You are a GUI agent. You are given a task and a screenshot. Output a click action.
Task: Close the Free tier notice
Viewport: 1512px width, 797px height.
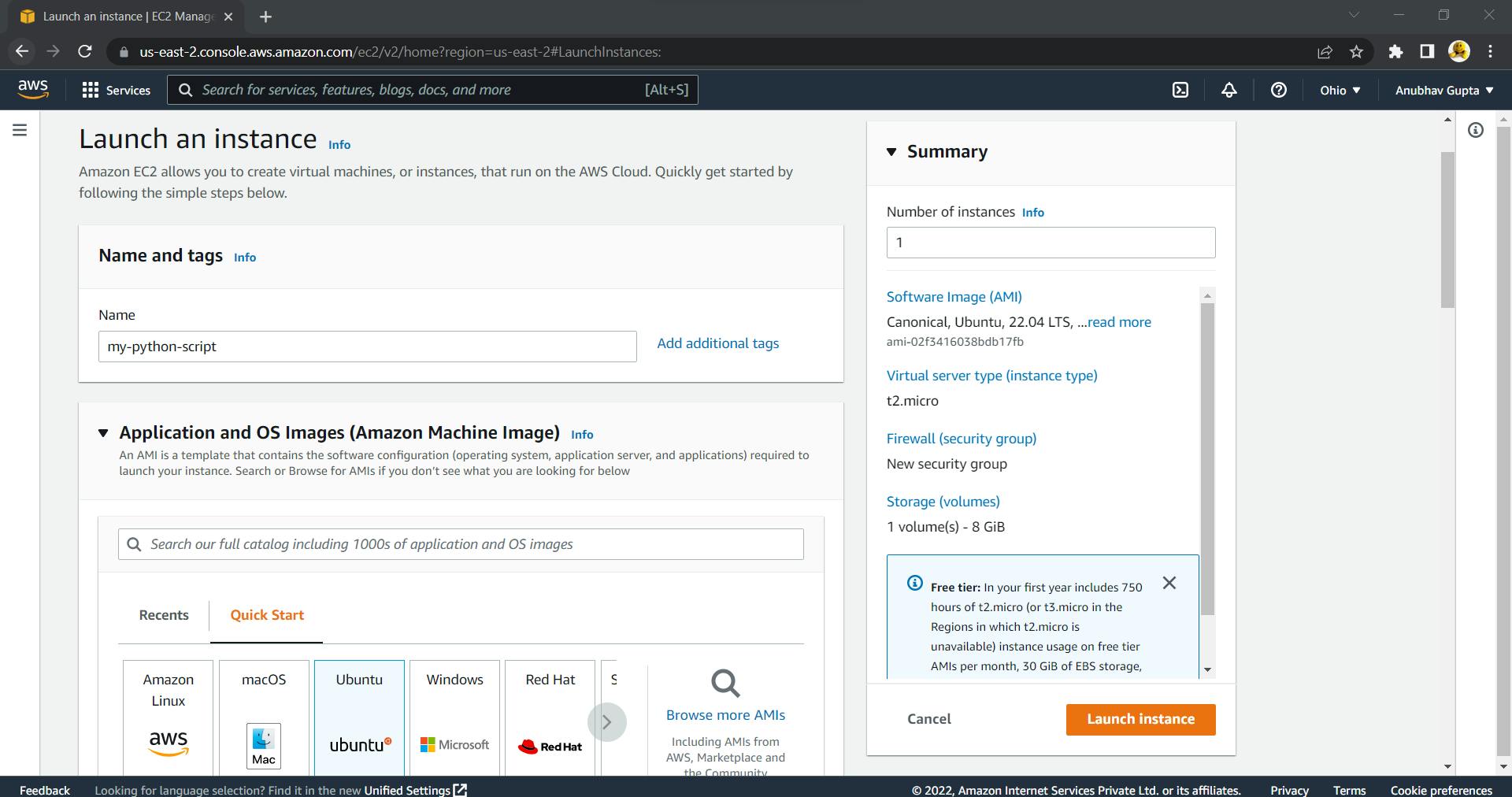[x=1169, y=583]
